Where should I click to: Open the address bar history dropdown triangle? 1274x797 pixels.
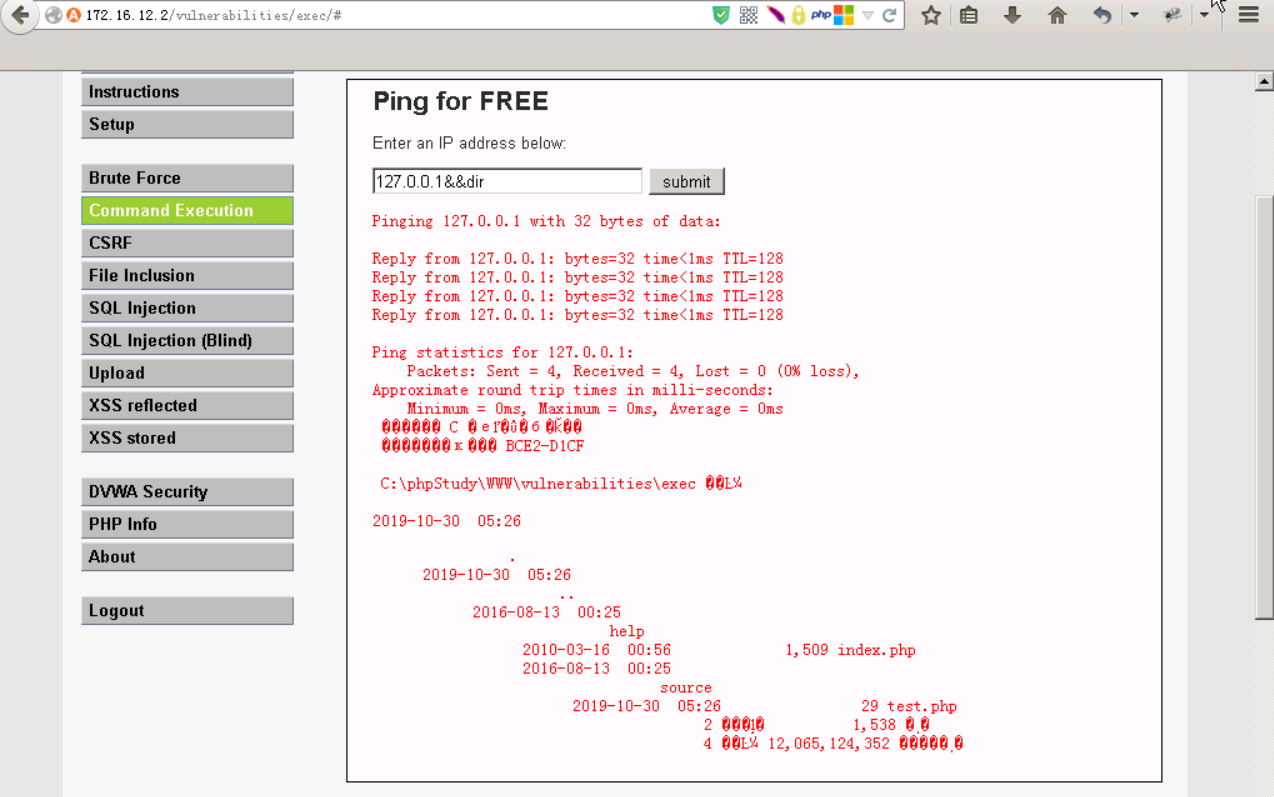point(867,16)
